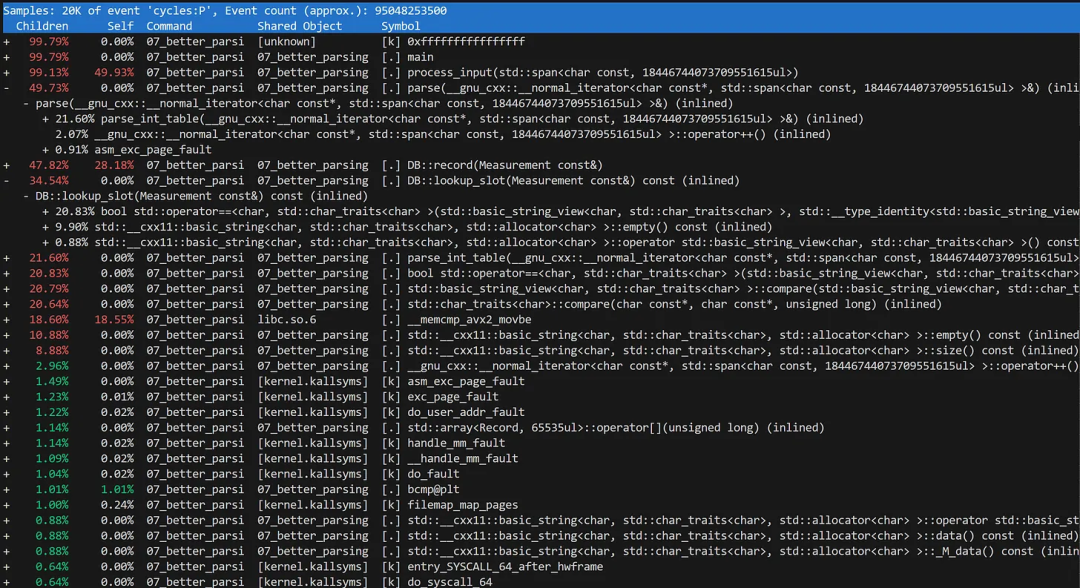Select the 18.55% self value

114,319
